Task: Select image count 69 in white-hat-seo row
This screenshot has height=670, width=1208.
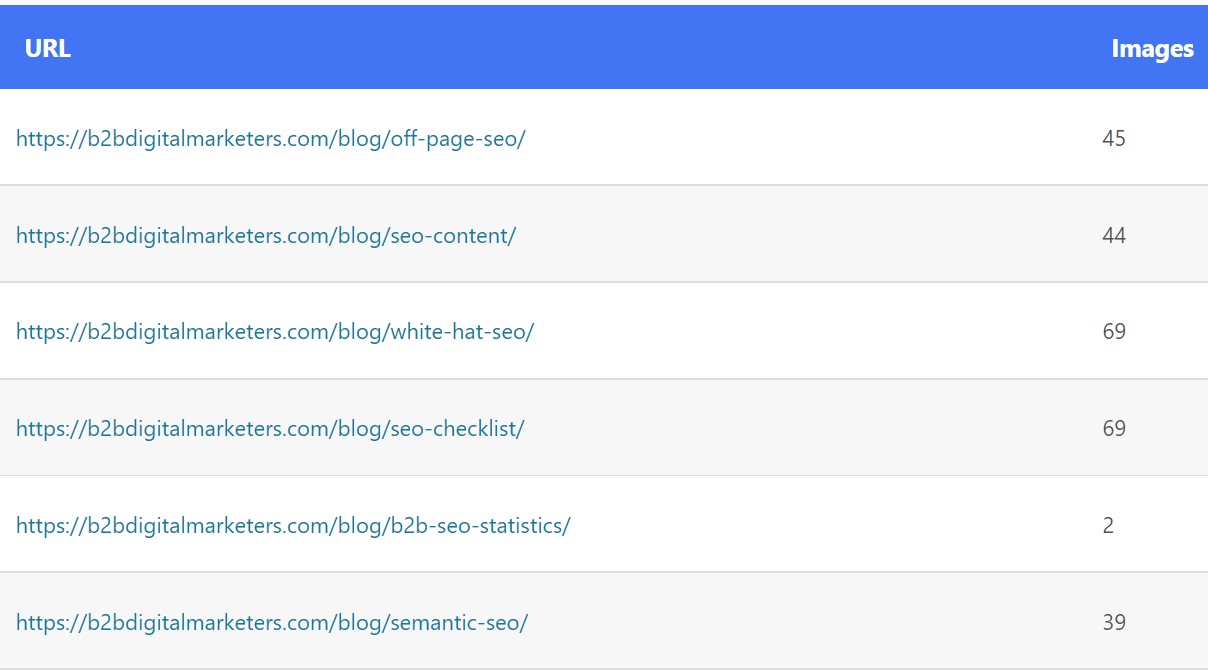Action: [1114, 332]
